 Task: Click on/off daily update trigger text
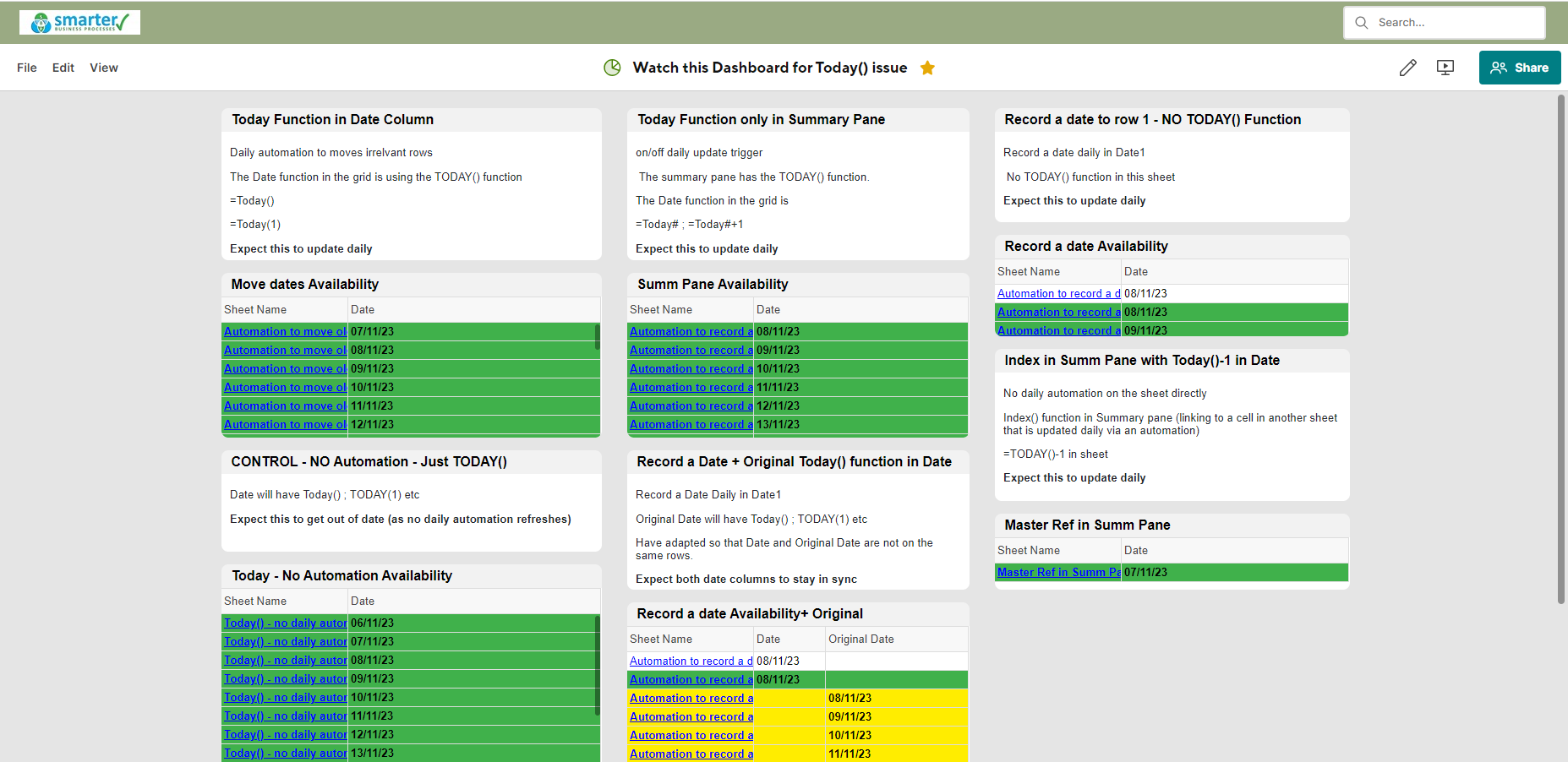click(x=699, y=153)
